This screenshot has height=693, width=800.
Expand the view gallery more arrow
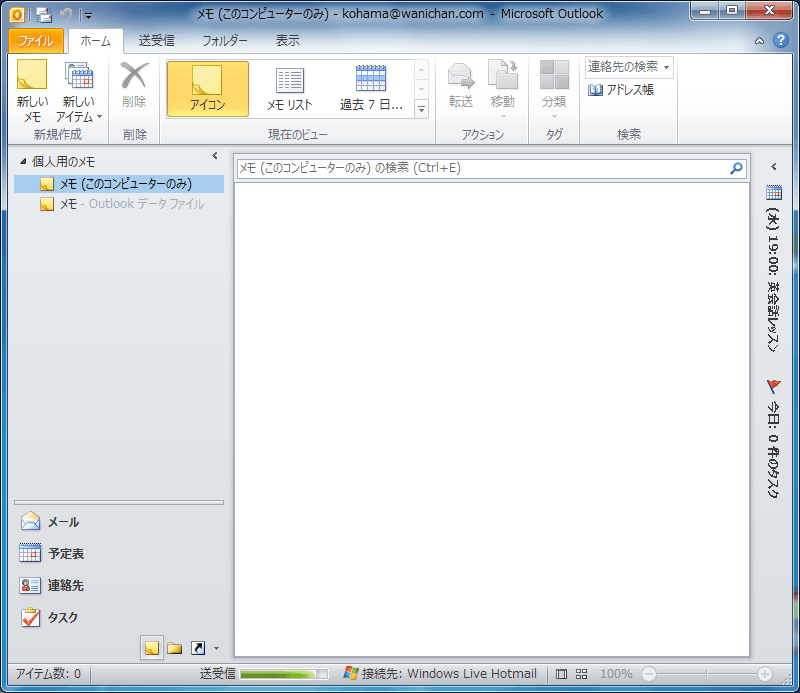click(x=421, y=109)
